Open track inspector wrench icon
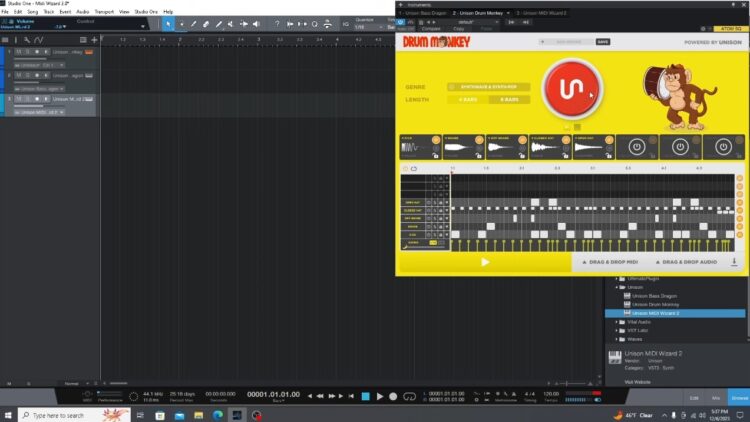 click(x=27, y=40)
